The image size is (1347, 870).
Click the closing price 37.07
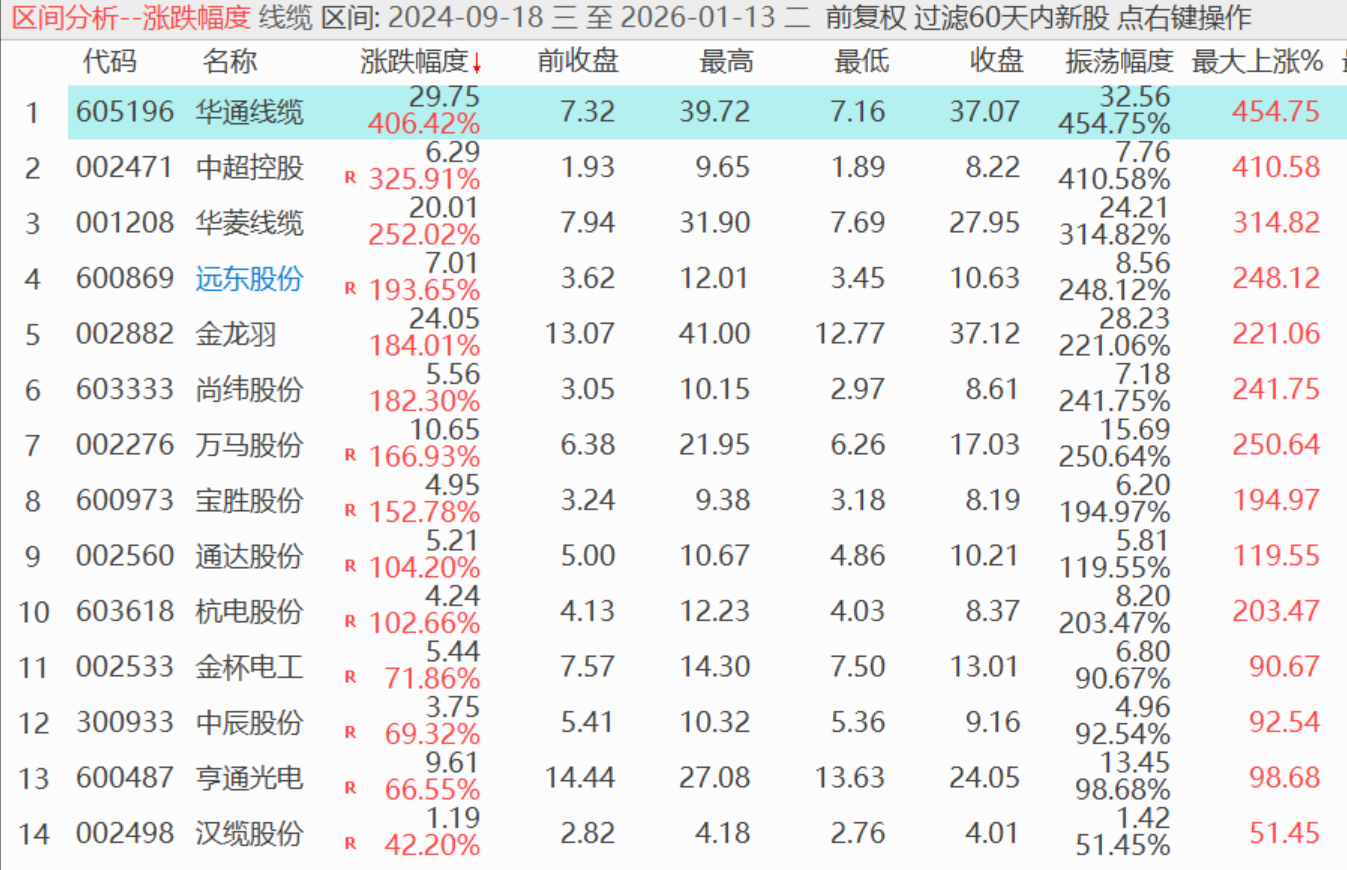(x=985, y=112)
